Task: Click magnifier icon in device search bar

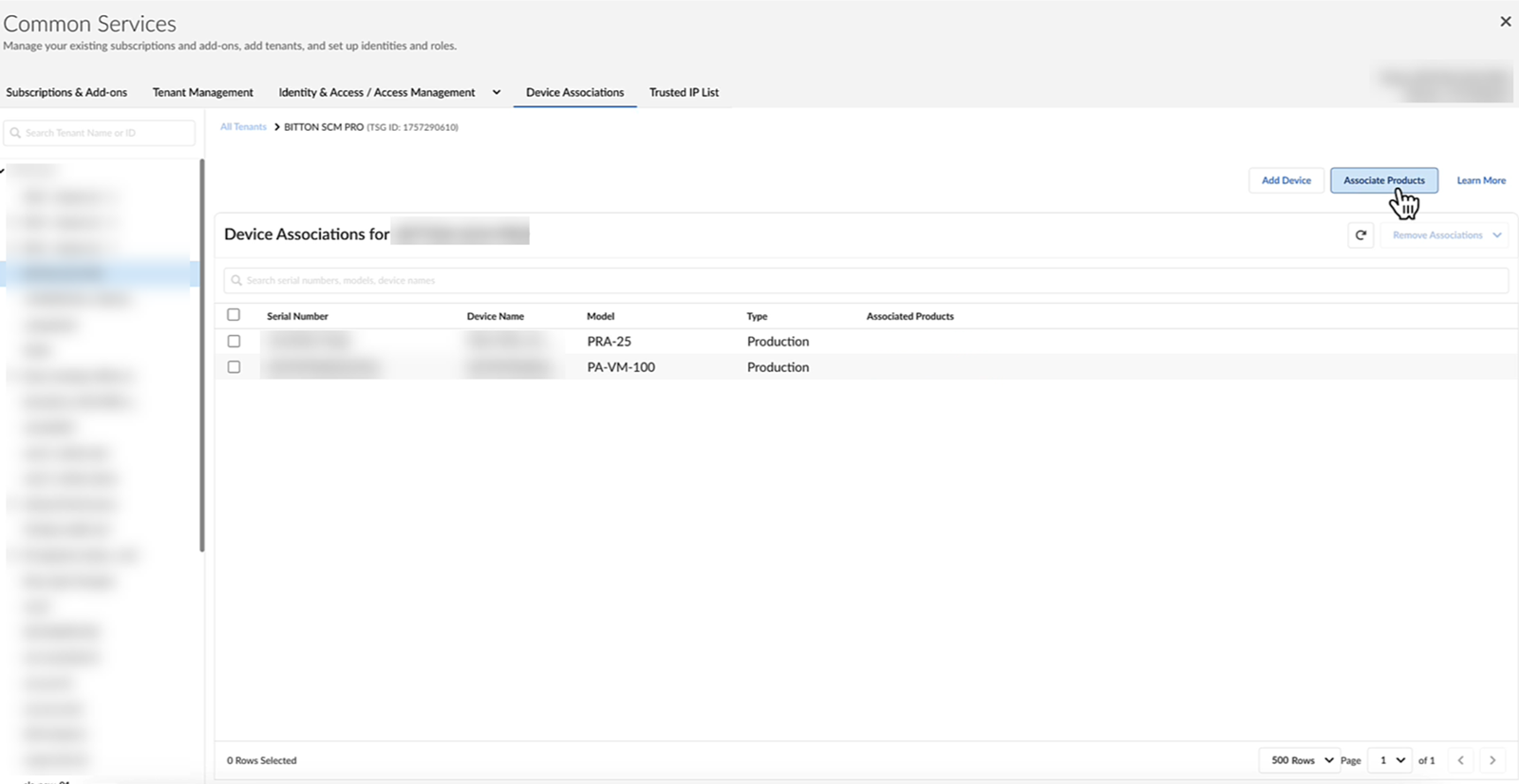Action: pos(236,281)
